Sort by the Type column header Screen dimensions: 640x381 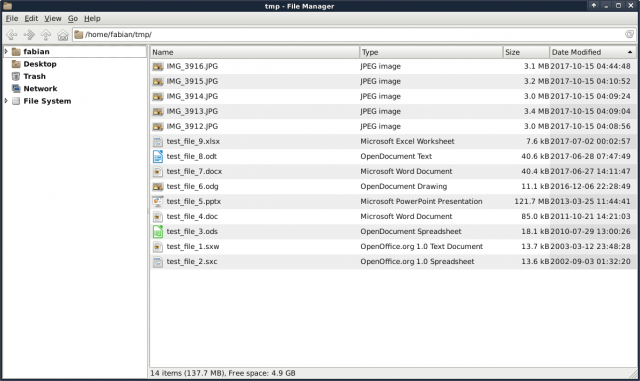coord(431,52)
